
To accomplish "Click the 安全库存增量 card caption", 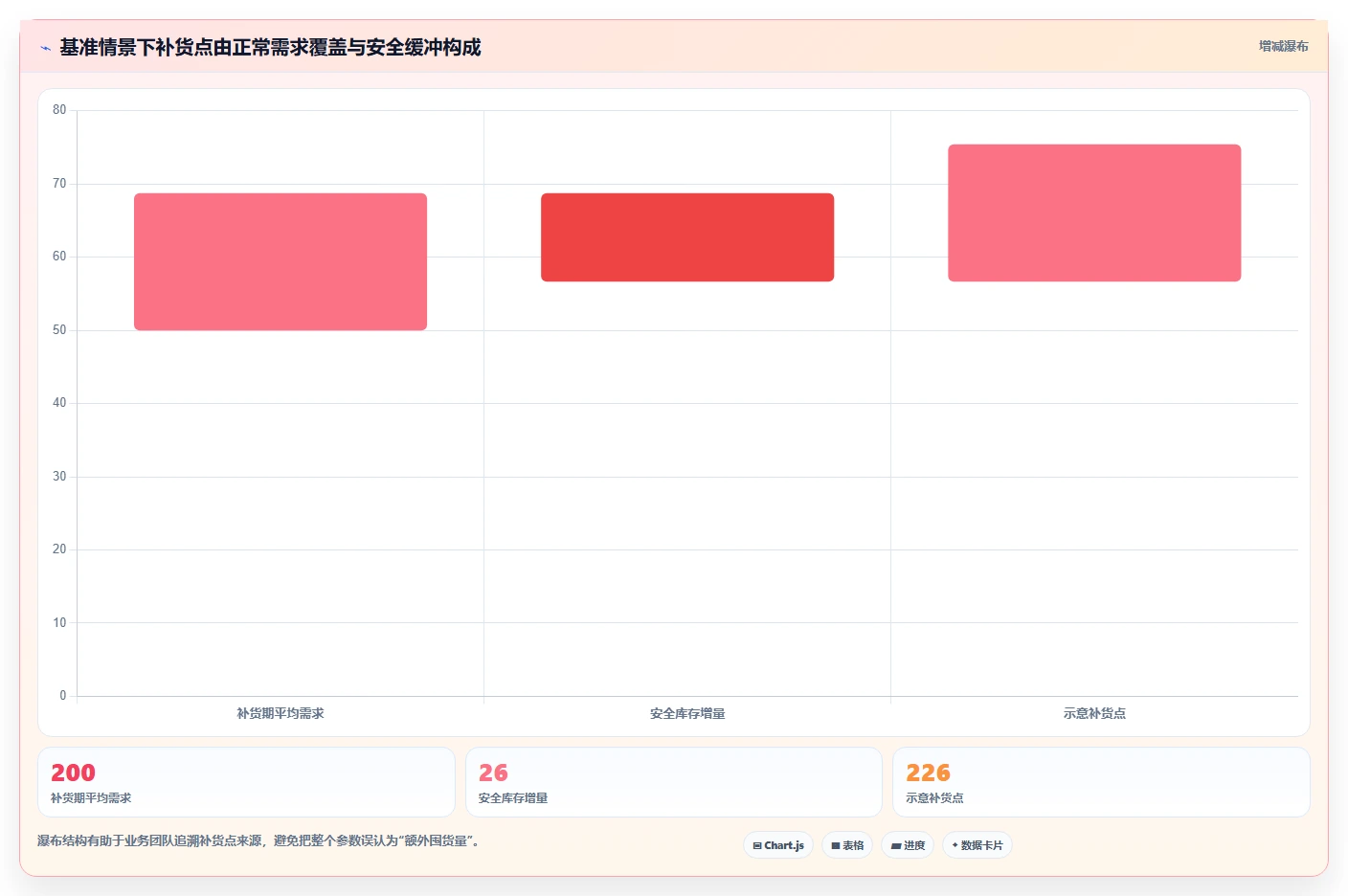I will coord(513,798).
